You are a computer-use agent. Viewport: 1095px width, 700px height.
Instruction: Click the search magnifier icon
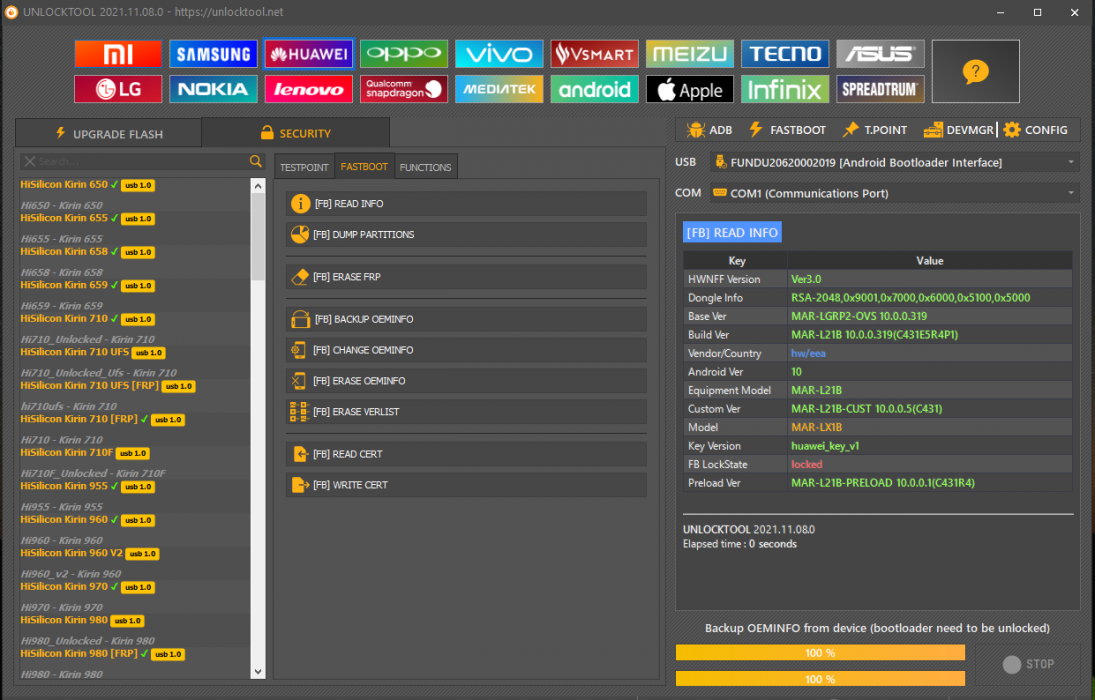(256, 161)
